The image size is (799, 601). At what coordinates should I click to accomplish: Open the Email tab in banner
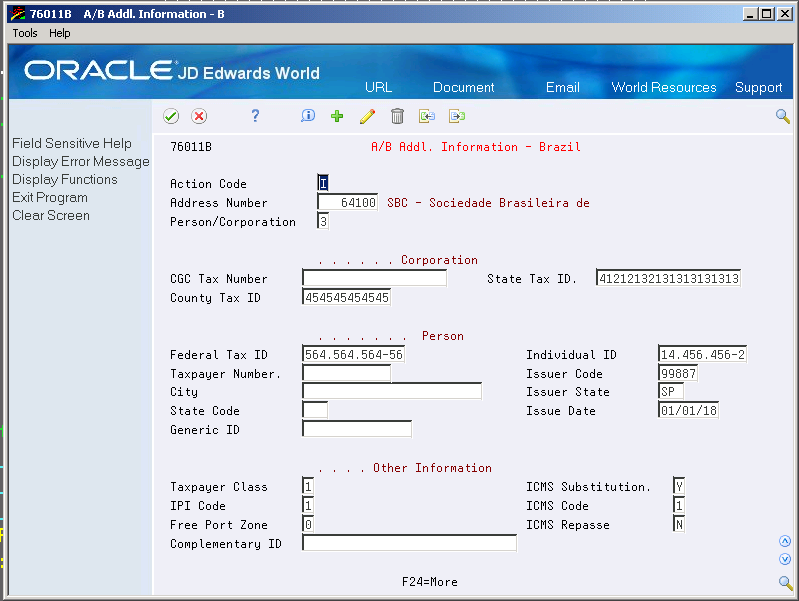click(x=563, y=87)
